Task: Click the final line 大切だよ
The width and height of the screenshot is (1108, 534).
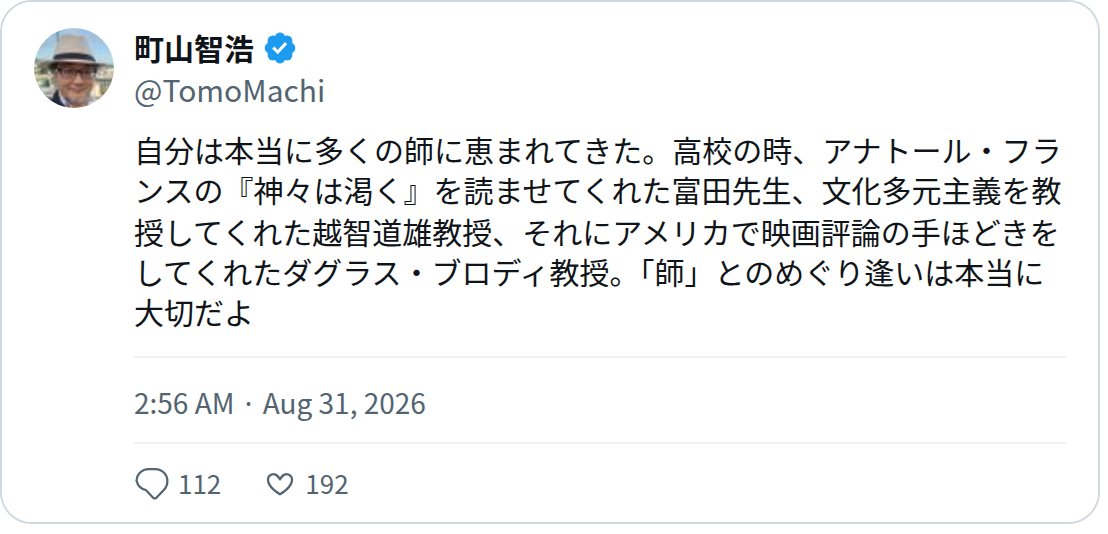Action: click(194, 315)
